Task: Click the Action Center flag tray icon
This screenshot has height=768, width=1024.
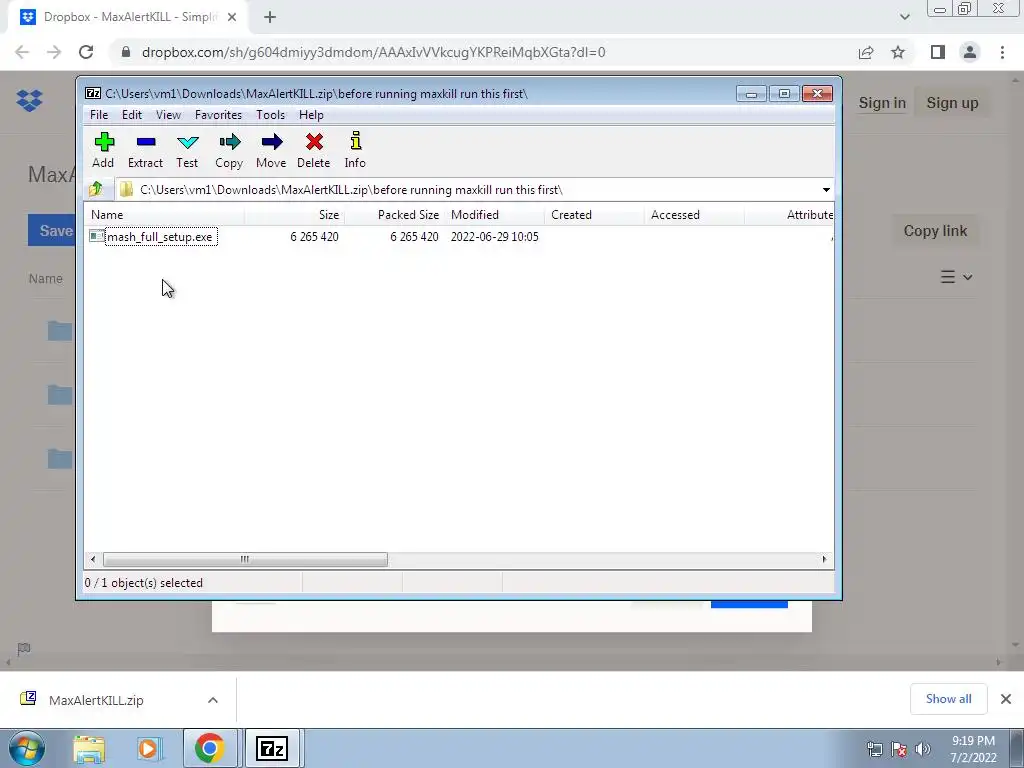Action: (899, 749)
